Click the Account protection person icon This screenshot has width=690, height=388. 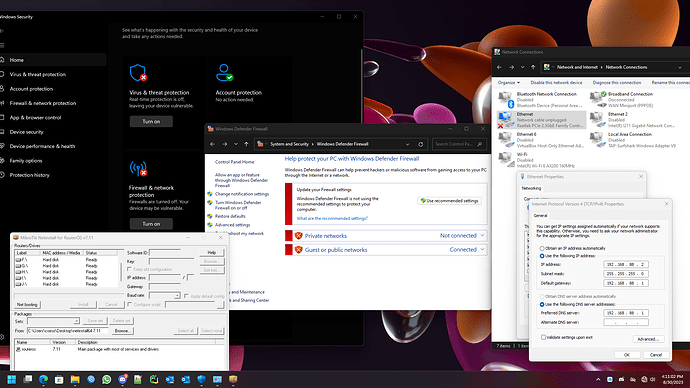pyautogui.click(x=224, y=73)
